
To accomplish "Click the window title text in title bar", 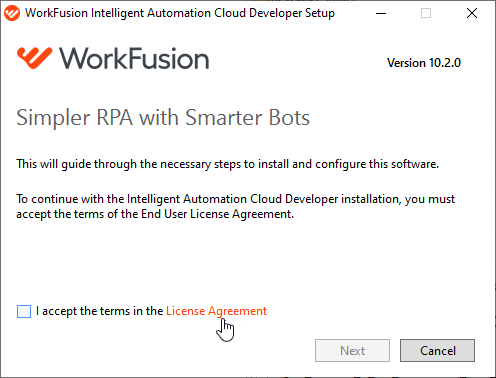I will [180, 13].
